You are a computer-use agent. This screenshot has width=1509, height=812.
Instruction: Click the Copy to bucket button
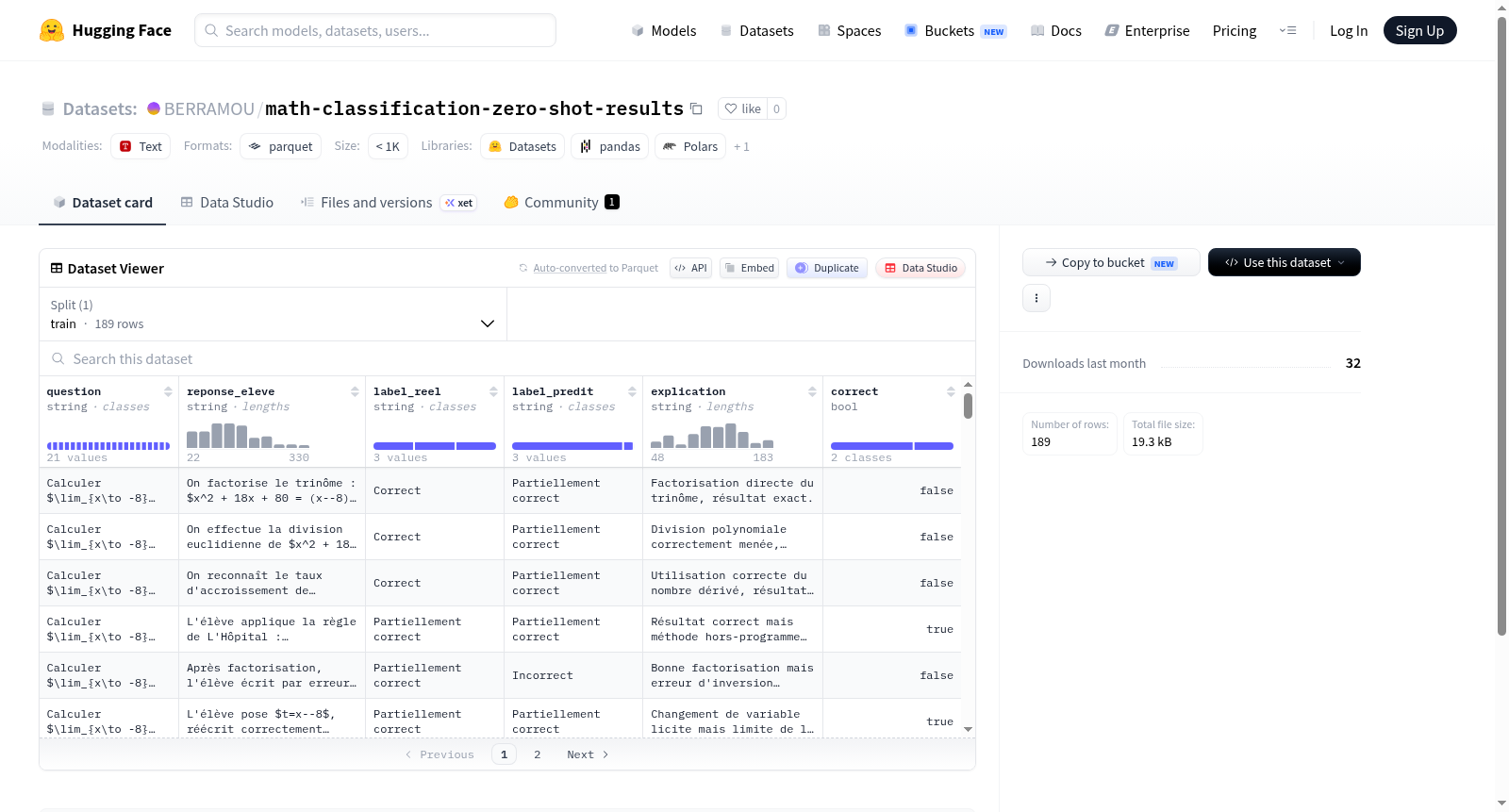pos(1111,262)
